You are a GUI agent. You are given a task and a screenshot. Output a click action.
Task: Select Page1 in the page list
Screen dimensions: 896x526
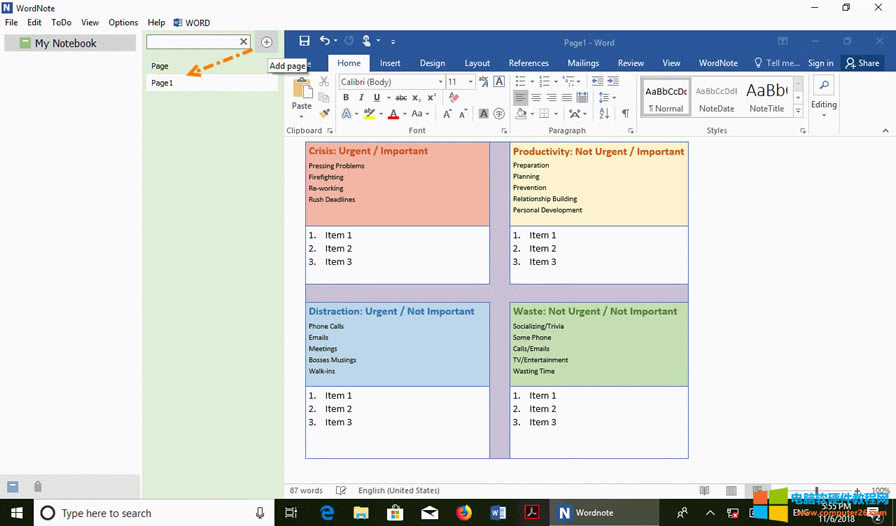(x=162, y=83)
